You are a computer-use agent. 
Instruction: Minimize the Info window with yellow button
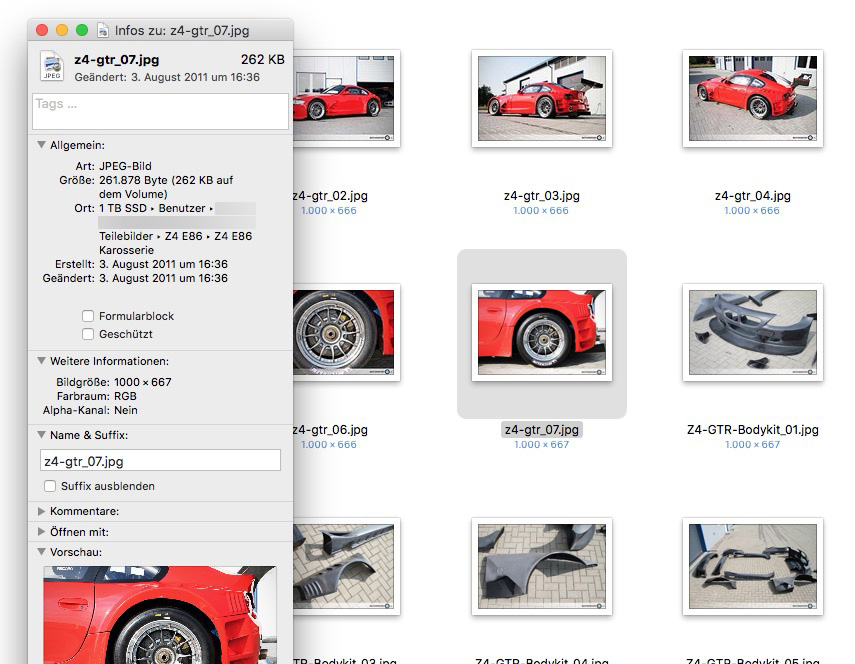[62, 30]
